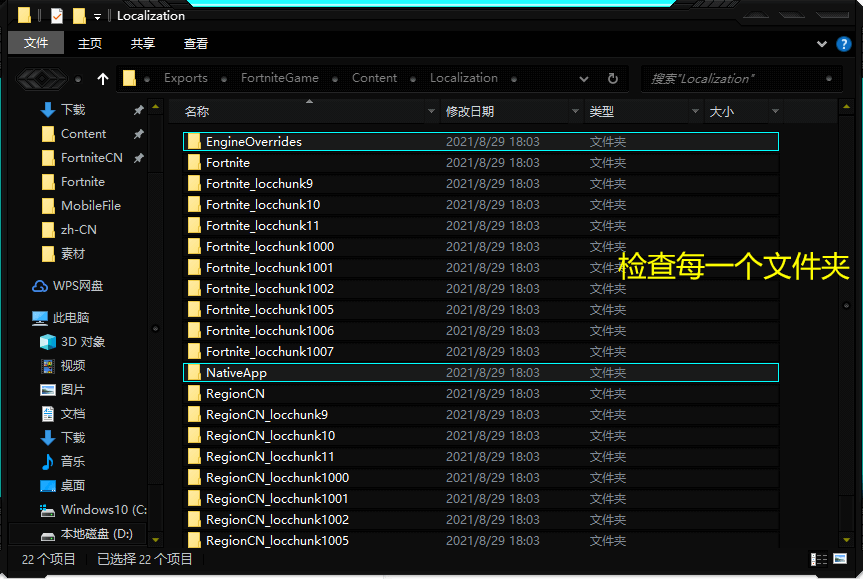
Task: Open the 文档 library in sidebar
Action: point(64,414)
